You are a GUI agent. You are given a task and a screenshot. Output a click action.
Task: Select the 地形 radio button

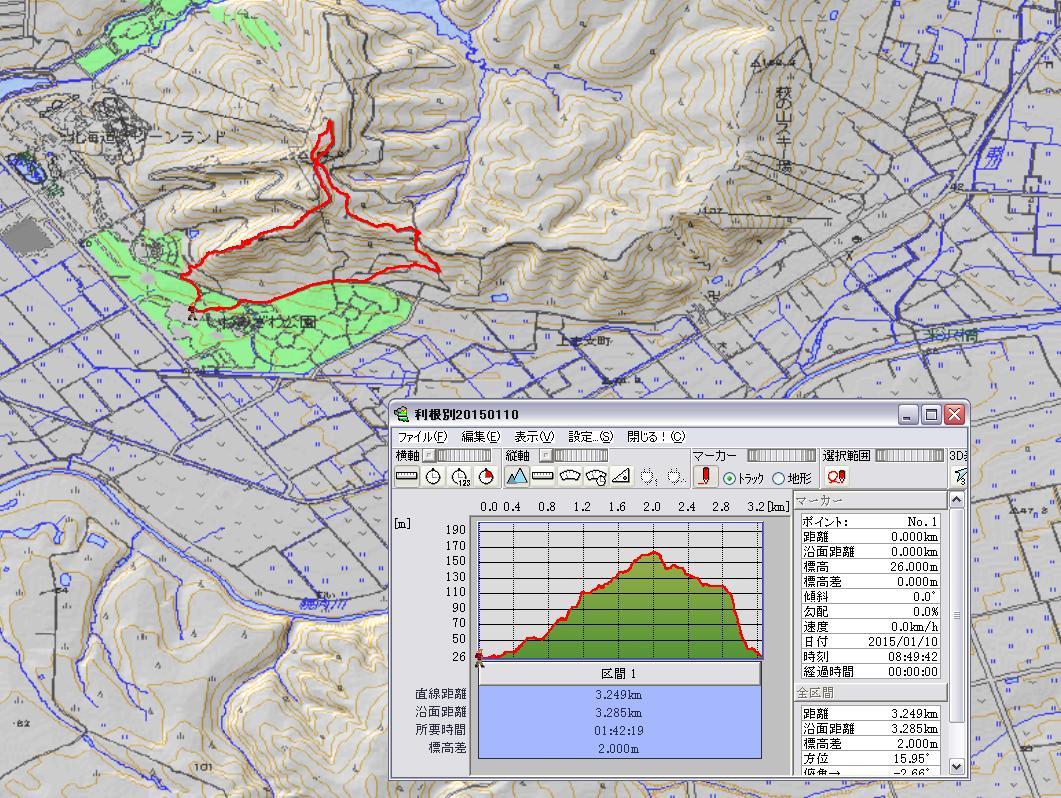pos(778,479)
